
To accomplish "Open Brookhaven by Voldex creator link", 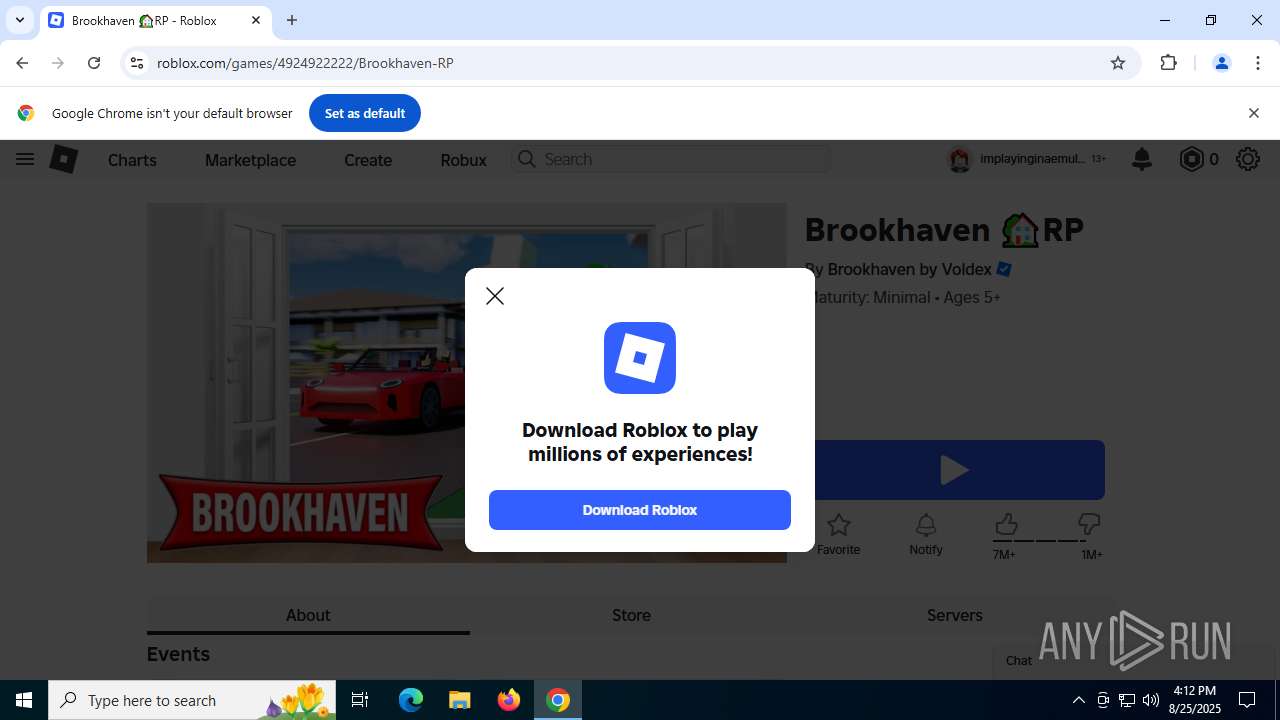I will pyautogui.click(x=909, y=269).
